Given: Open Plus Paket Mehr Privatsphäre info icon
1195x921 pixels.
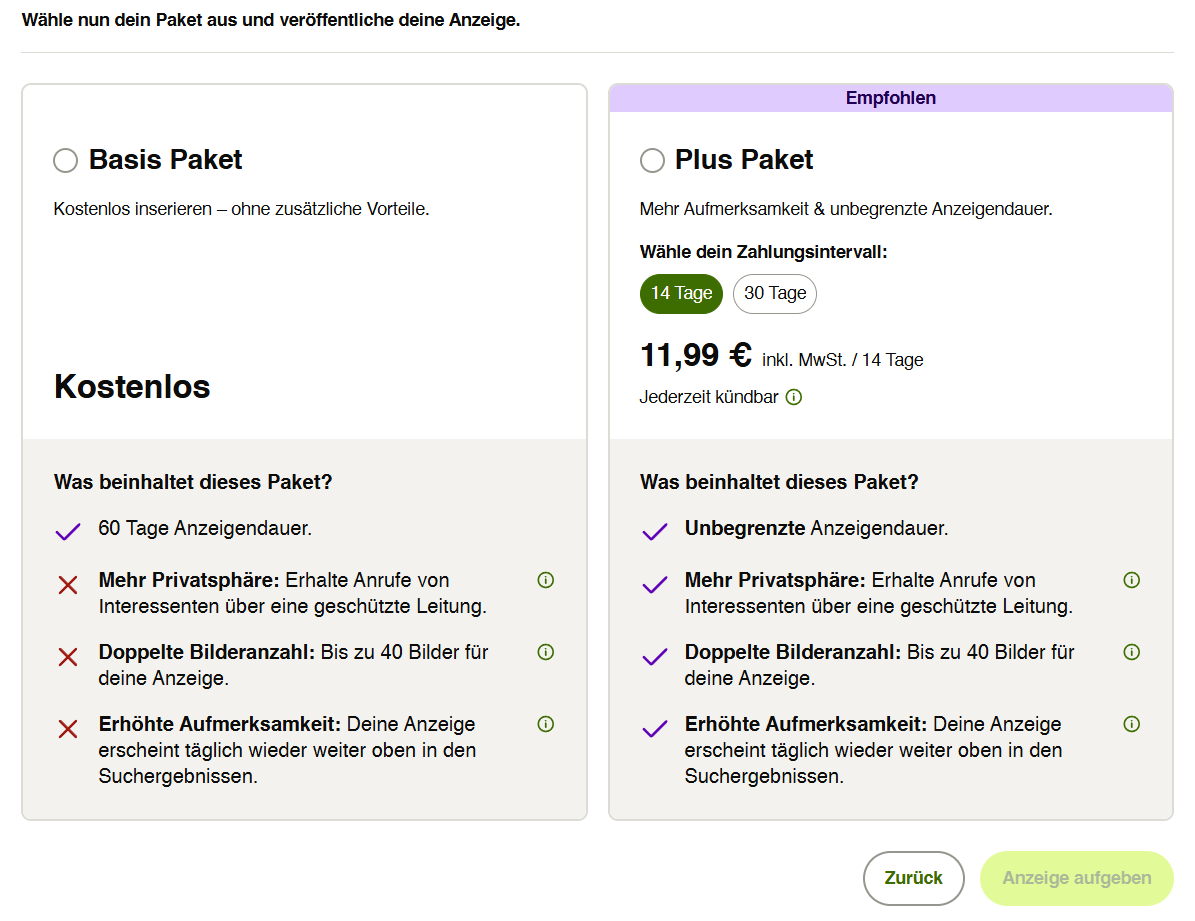Looking at the screenshot, I should [1132, 580].
